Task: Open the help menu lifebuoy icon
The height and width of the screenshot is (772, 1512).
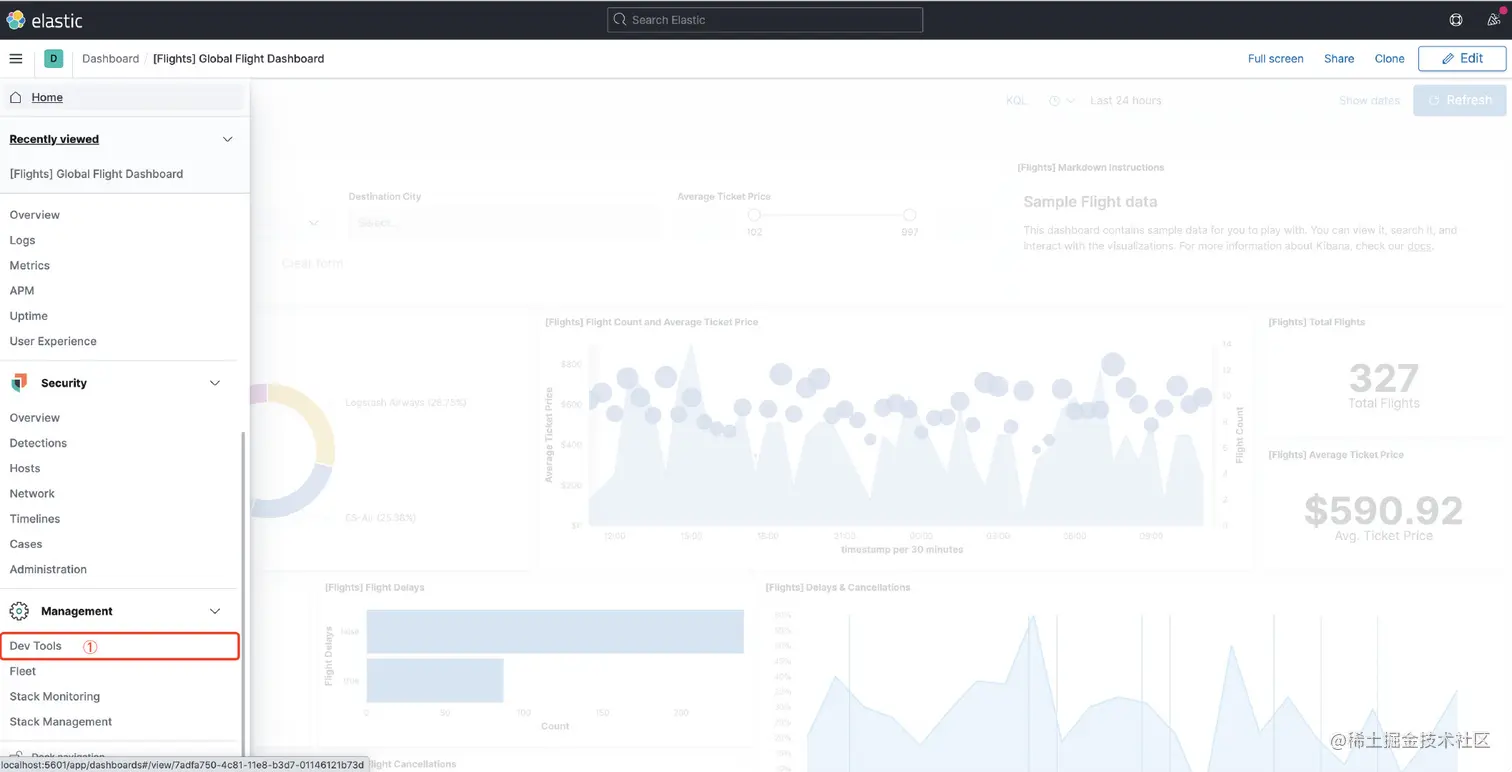Action: pos(1456,20)
